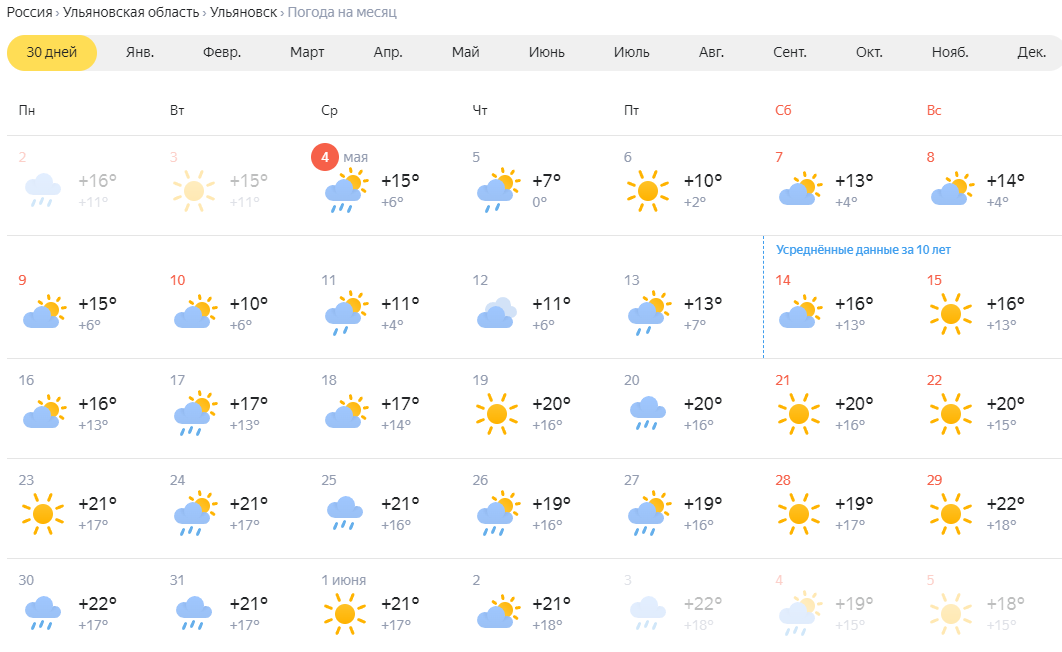
Task: Click the sun icon for day 29
Action: coord(950,513)
